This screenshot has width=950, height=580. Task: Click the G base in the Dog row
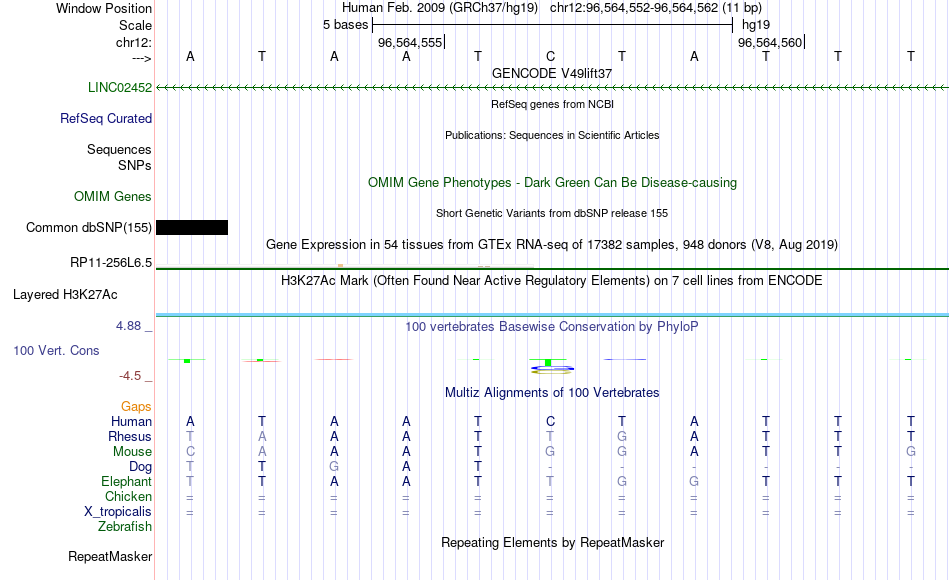pos(334,467)
